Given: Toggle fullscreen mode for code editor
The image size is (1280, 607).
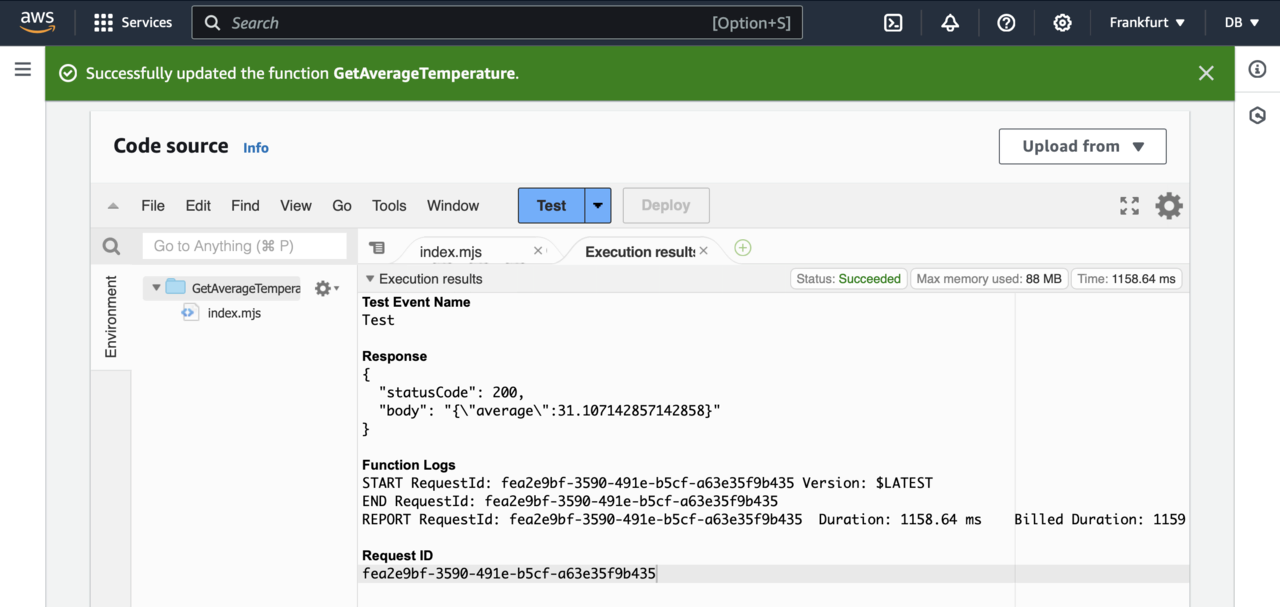Looking at the screenshot, I should [1129, 206].
